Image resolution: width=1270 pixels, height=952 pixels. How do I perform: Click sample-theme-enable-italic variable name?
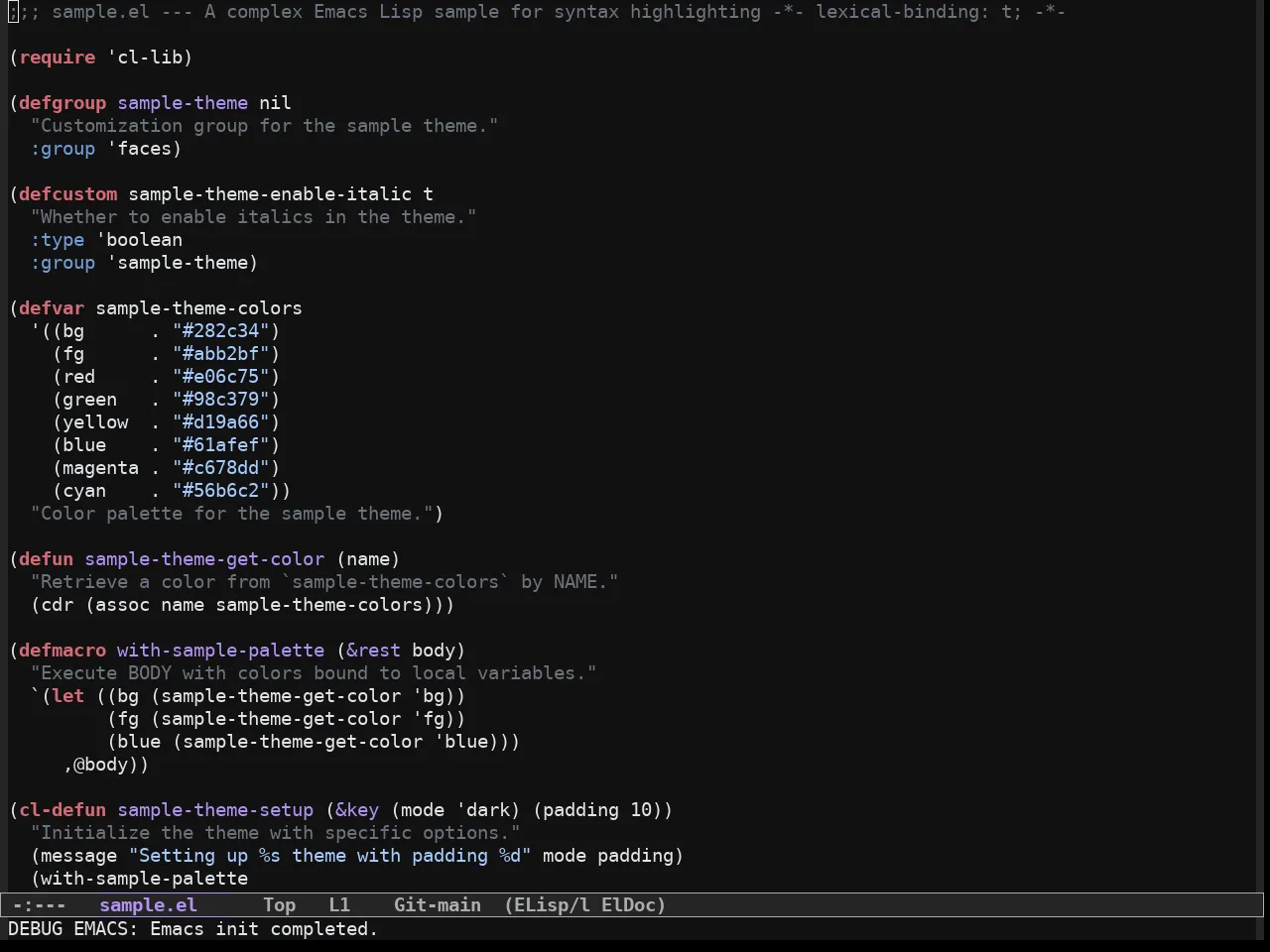click(x=270, y=194)
